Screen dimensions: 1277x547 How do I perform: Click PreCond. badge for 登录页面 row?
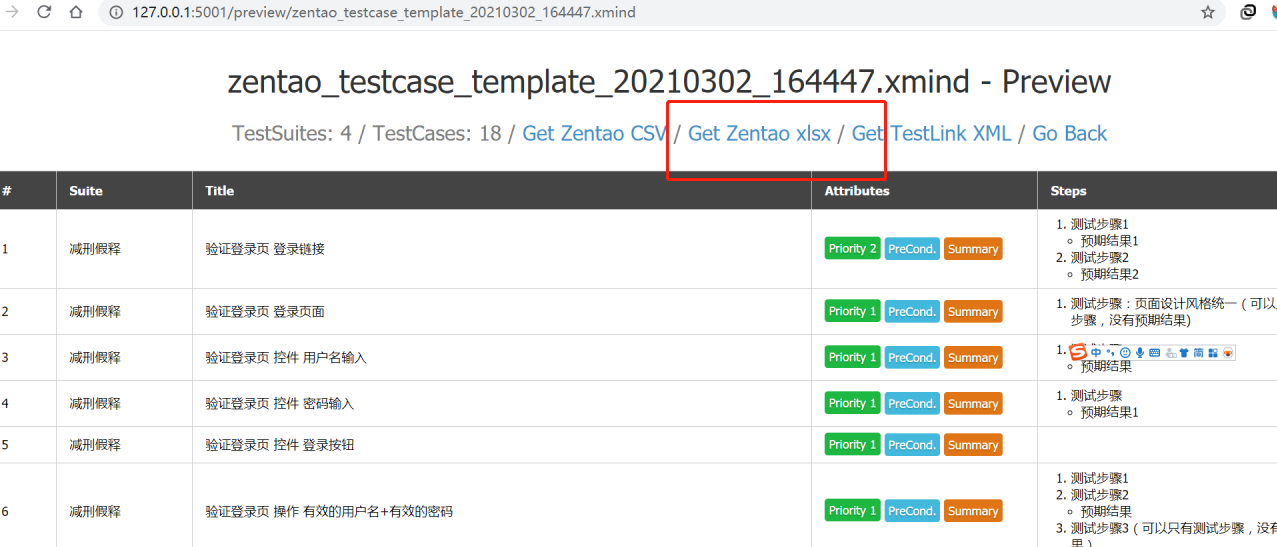(912, 312)
